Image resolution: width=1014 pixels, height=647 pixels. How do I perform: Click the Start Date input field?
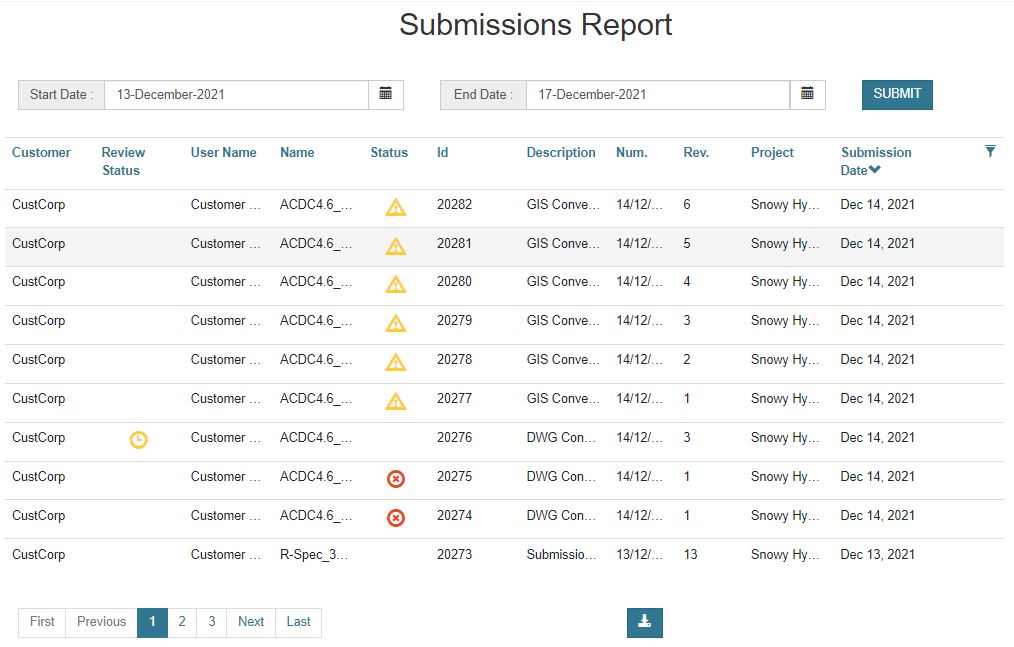[x=236, y=95]
